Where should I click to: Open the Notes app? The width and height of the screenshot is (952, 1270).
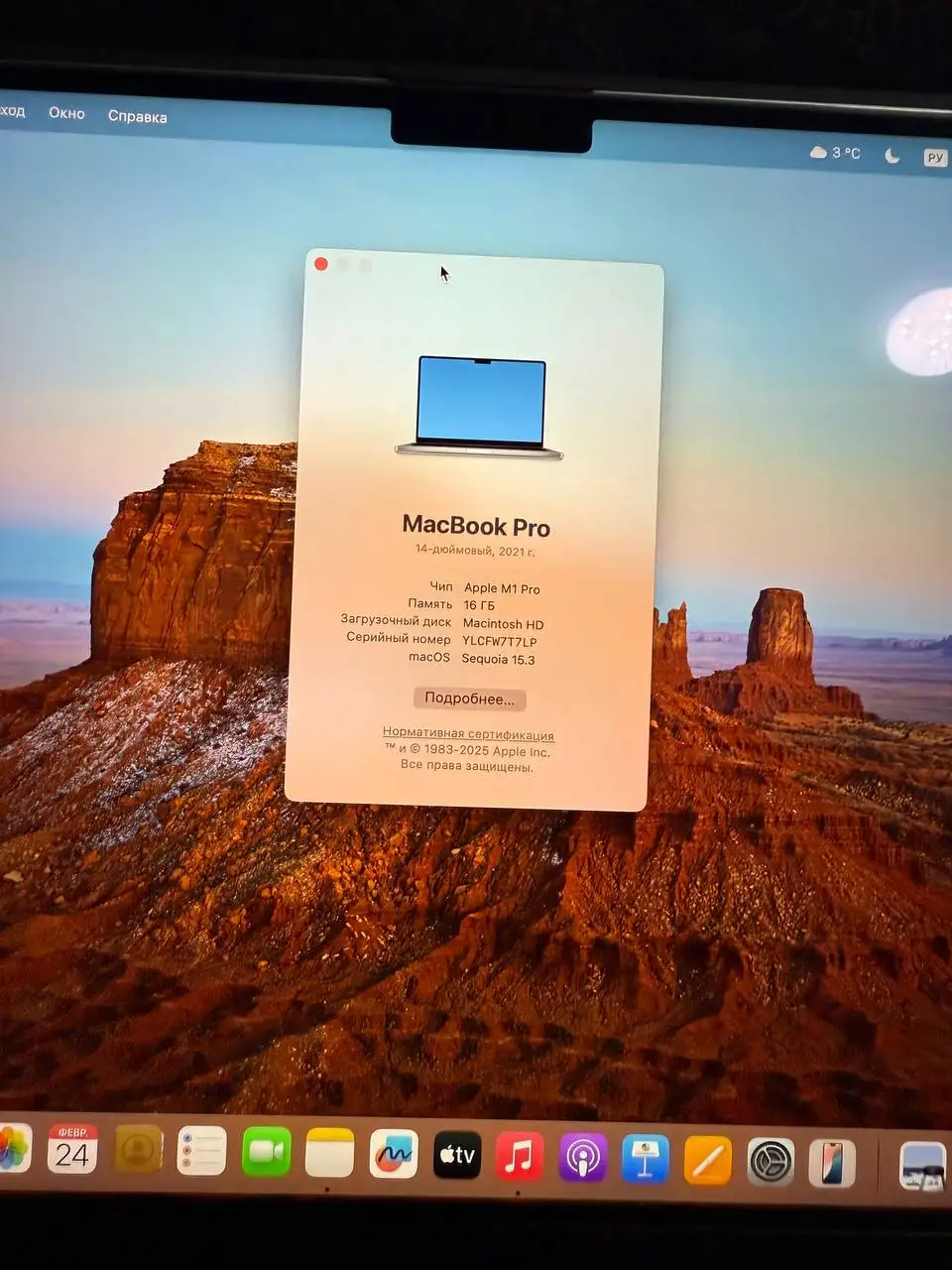pyautogui.click(x=328, y=1154)
